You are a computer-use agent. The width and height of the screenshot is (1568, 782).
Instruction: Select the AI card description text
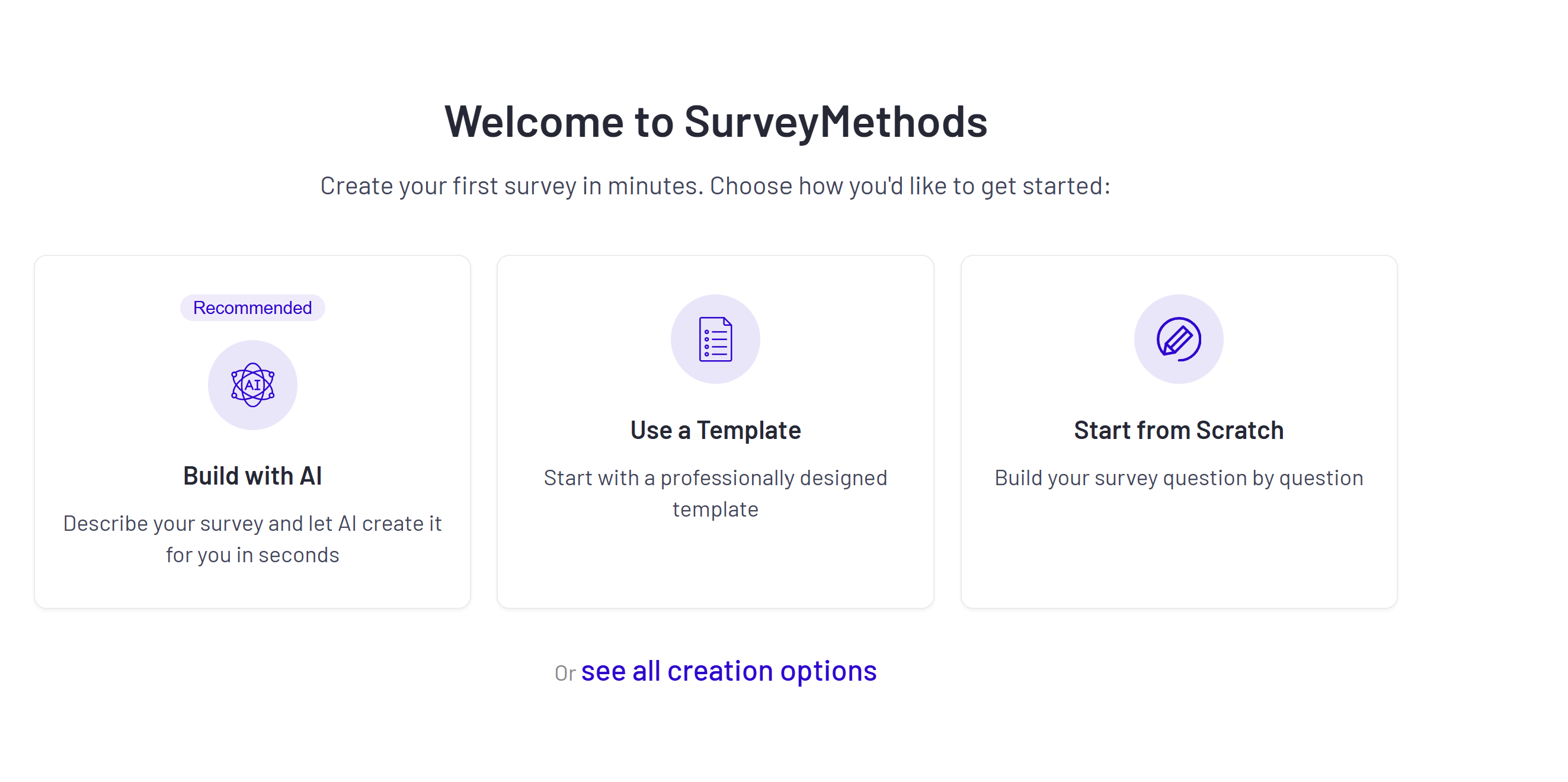coord(252,539)
